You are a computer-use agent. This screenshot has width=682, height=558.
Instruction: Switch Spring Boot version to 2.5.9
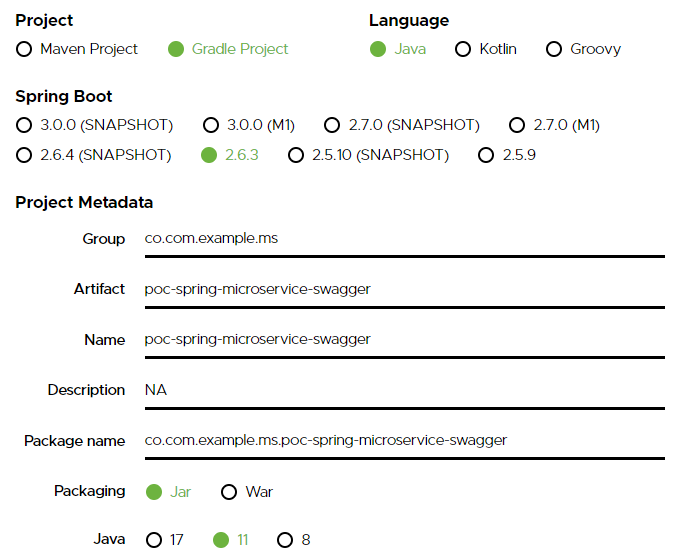coord(486,155)
